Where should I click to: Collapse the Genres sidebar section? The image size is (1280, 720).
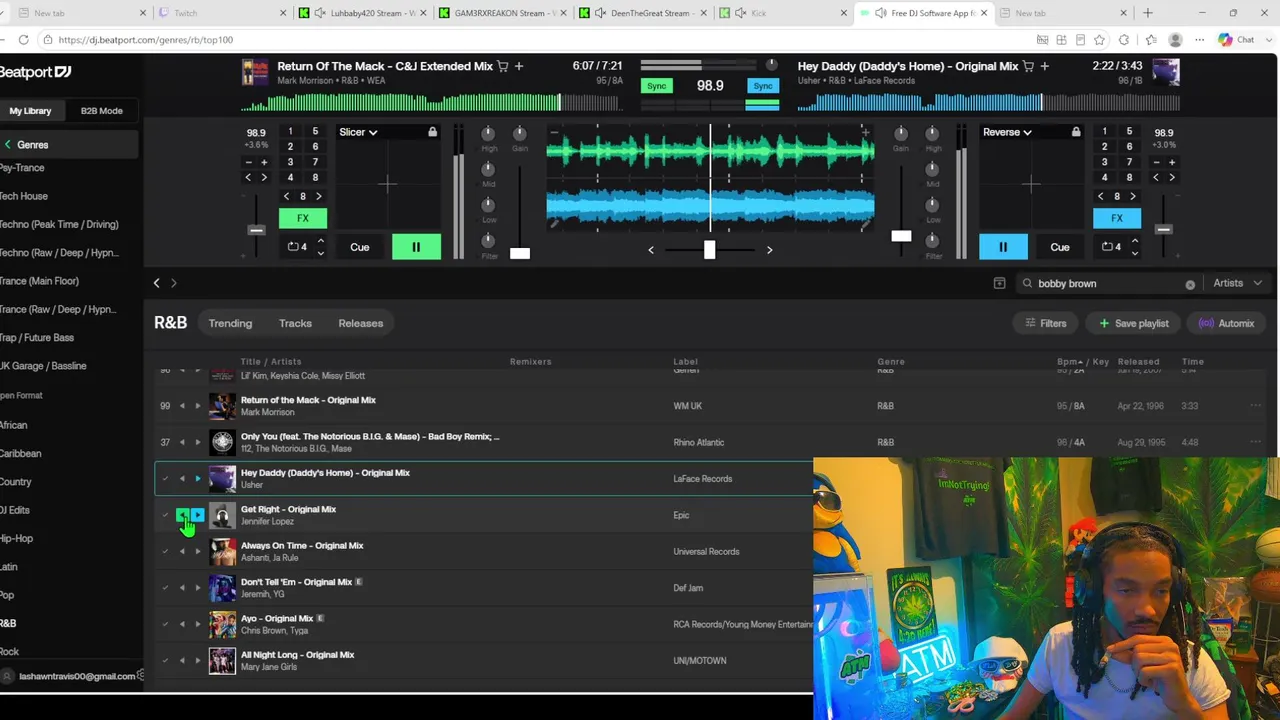(8, 145)
